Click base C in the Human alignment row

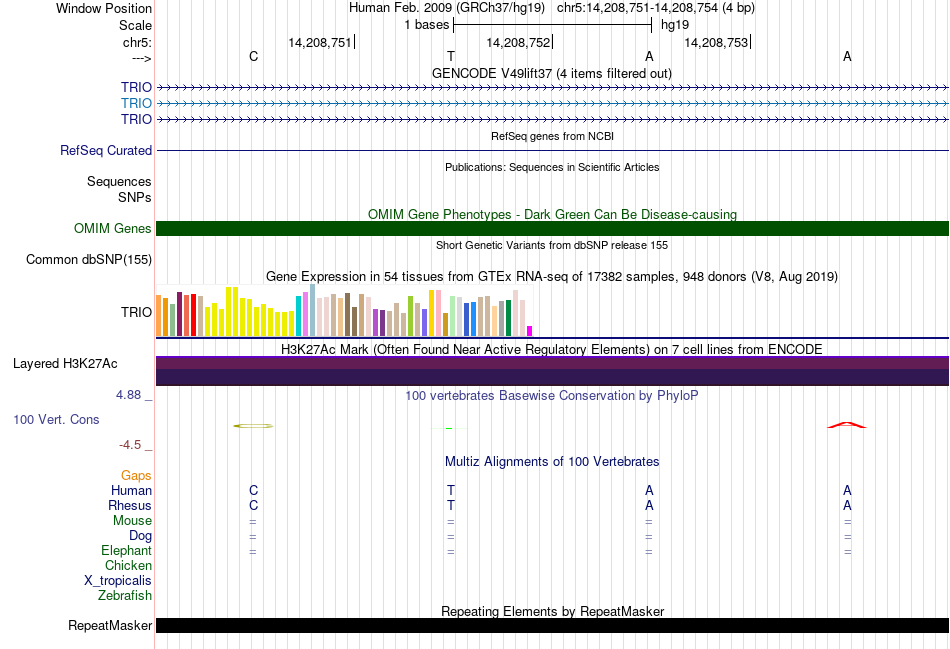(x=253, y=490)
